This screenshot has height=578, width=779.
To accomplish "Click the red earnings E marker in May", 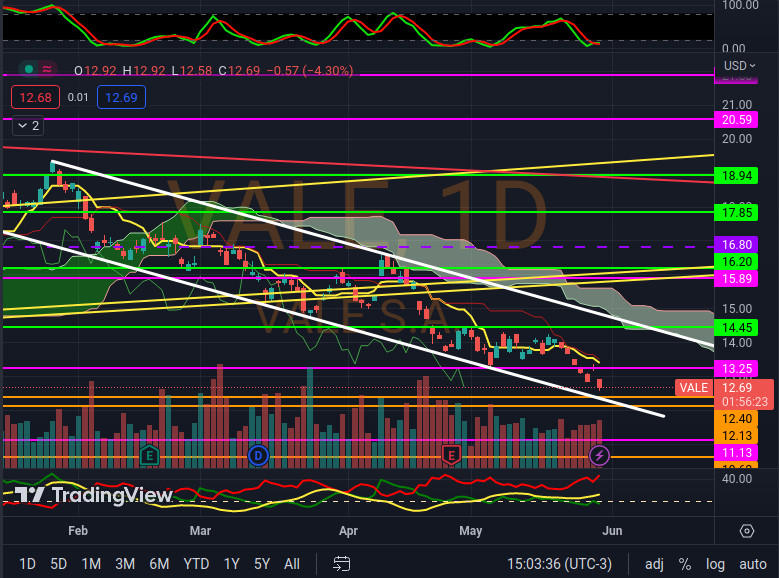I will 451,455.
